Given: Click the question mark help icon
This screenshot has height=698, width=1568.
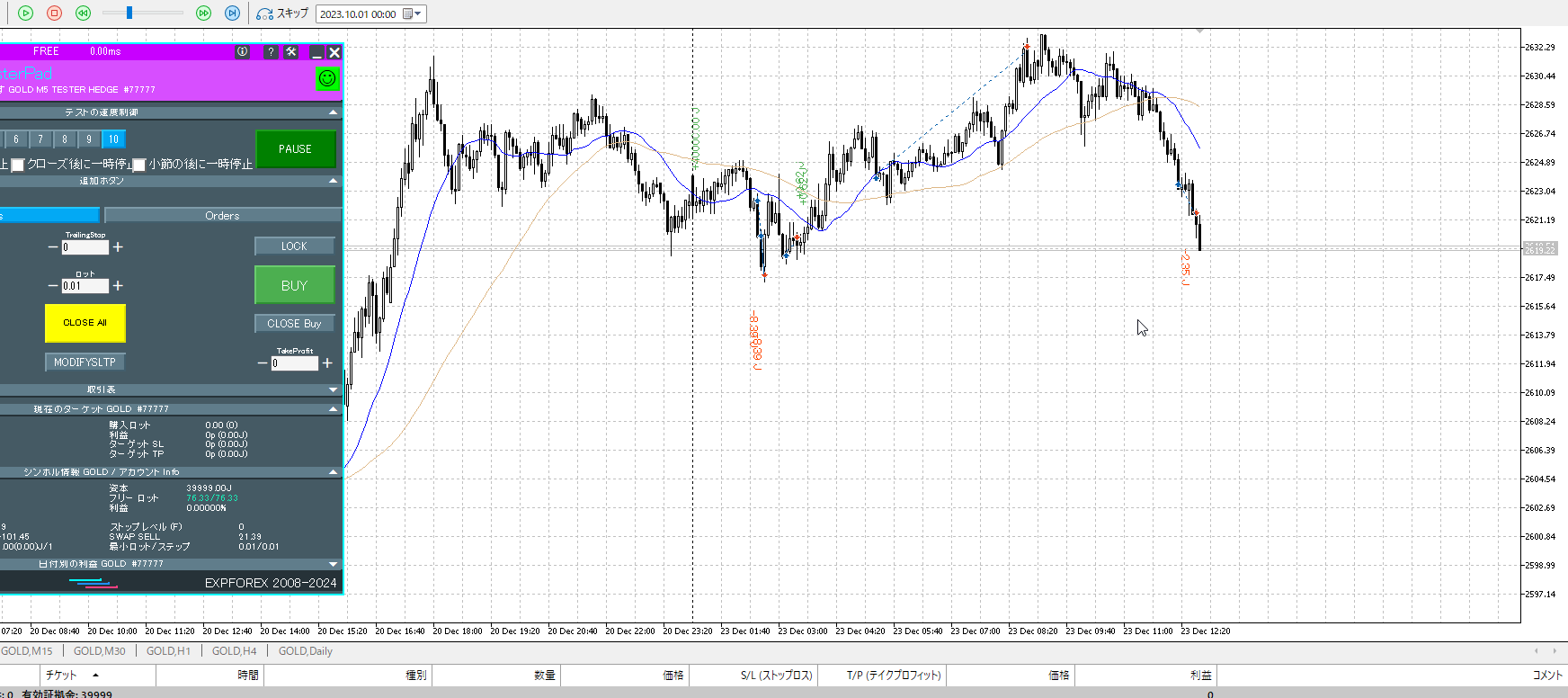Looking at the screenshot, I should (x=271, y=52).
